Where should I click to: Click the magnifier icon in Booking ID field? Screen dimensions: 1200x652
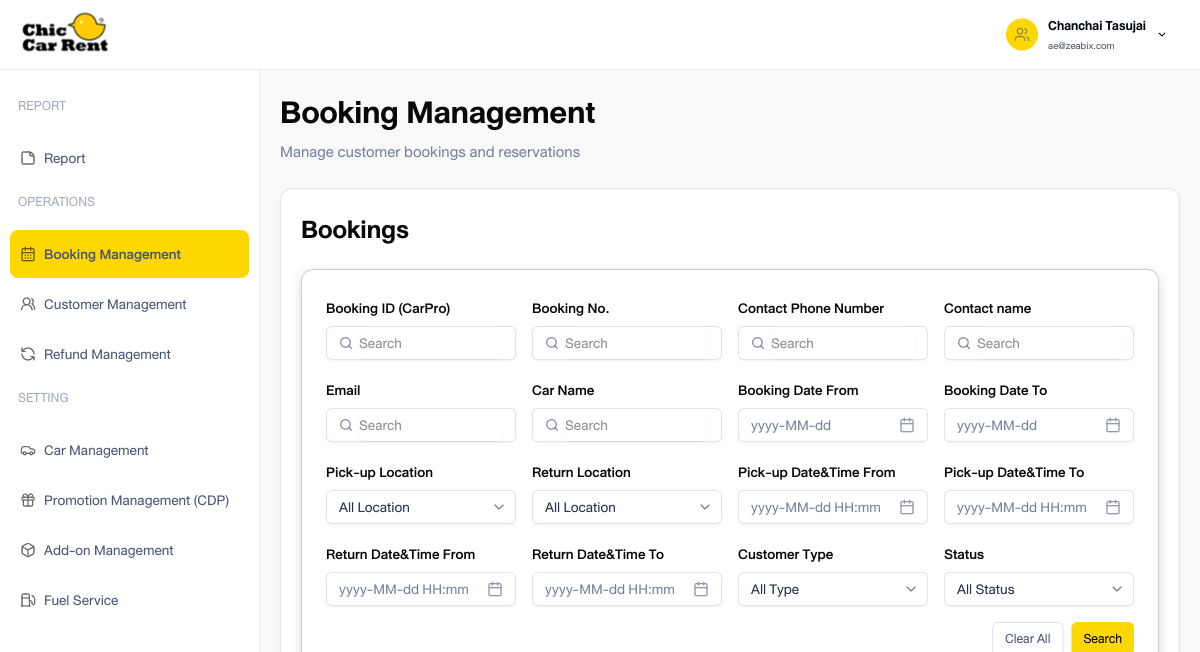[x=346, y=343]
